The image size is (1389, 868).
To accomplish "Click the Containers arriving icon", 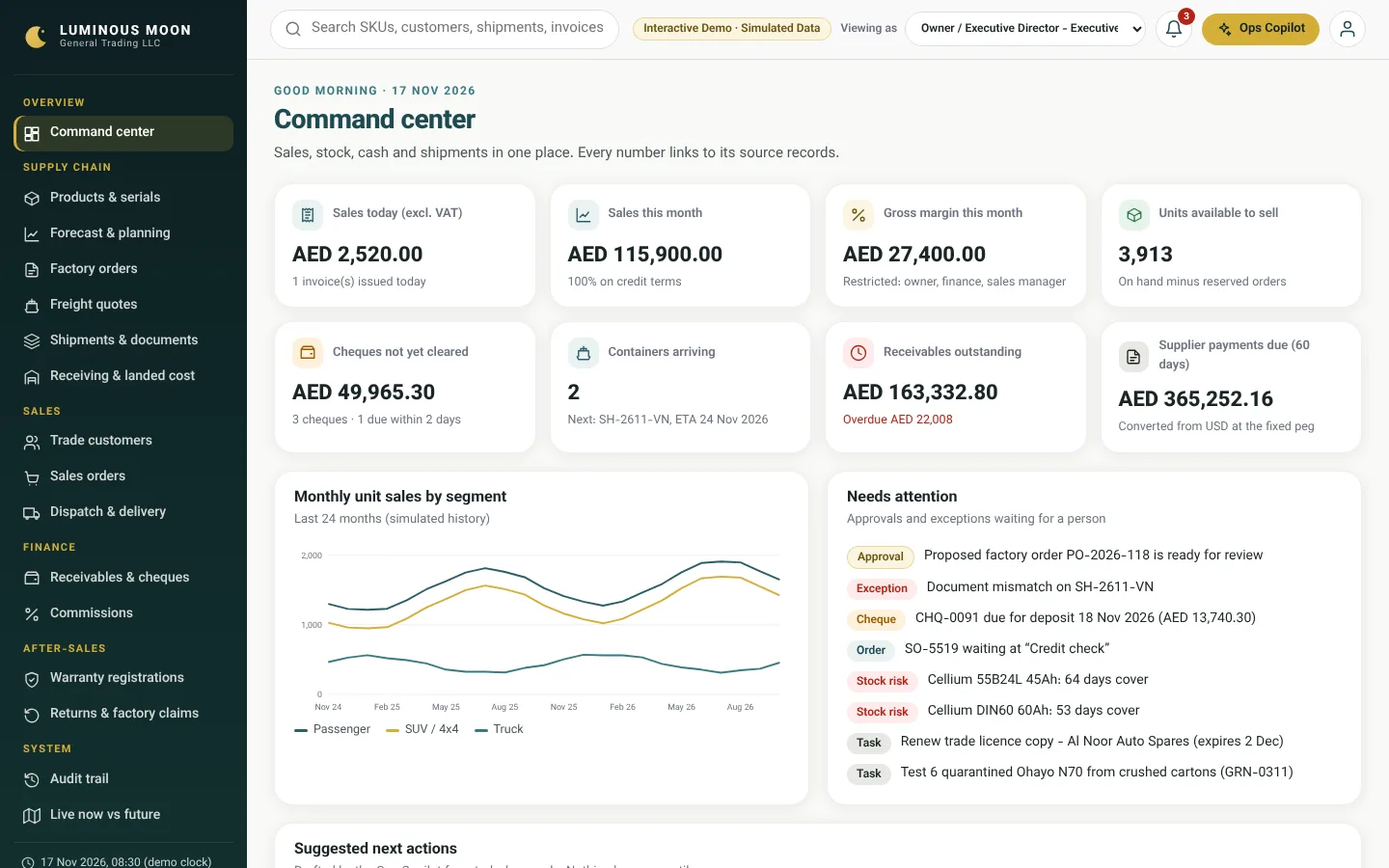I will click(584, 353).
